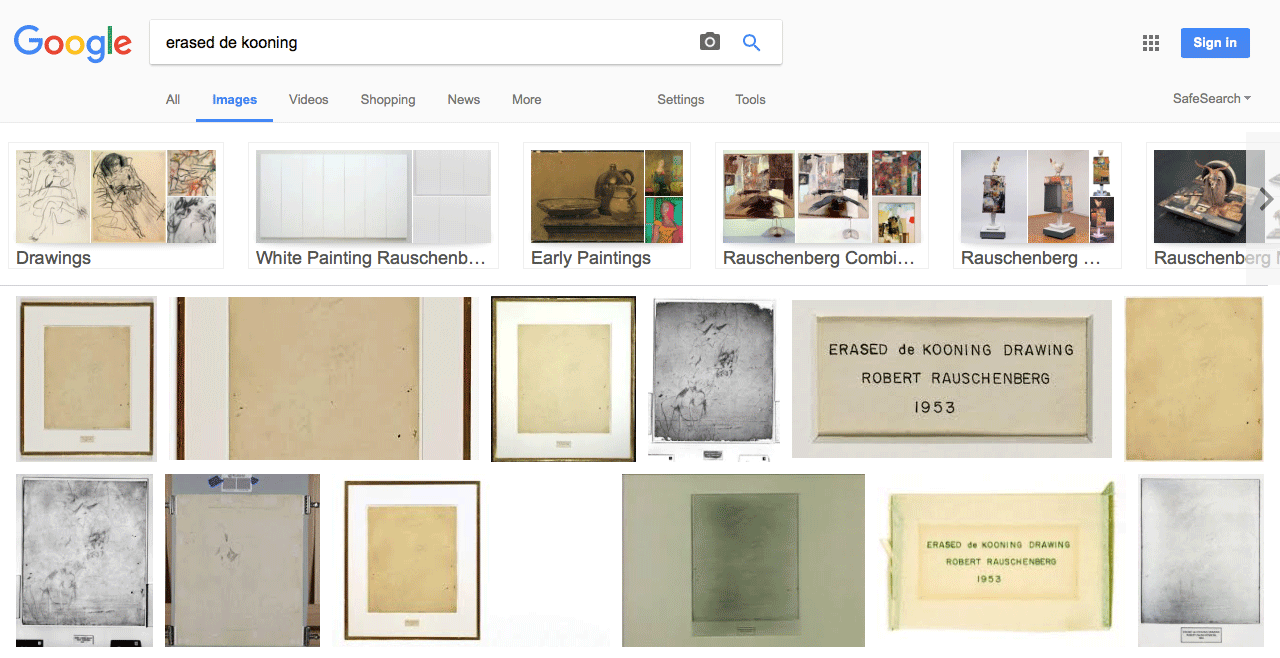Click the blue magnifier search icon
Image resolution: width=1280 pixels, height=658 pixels.
coord(751,42)
